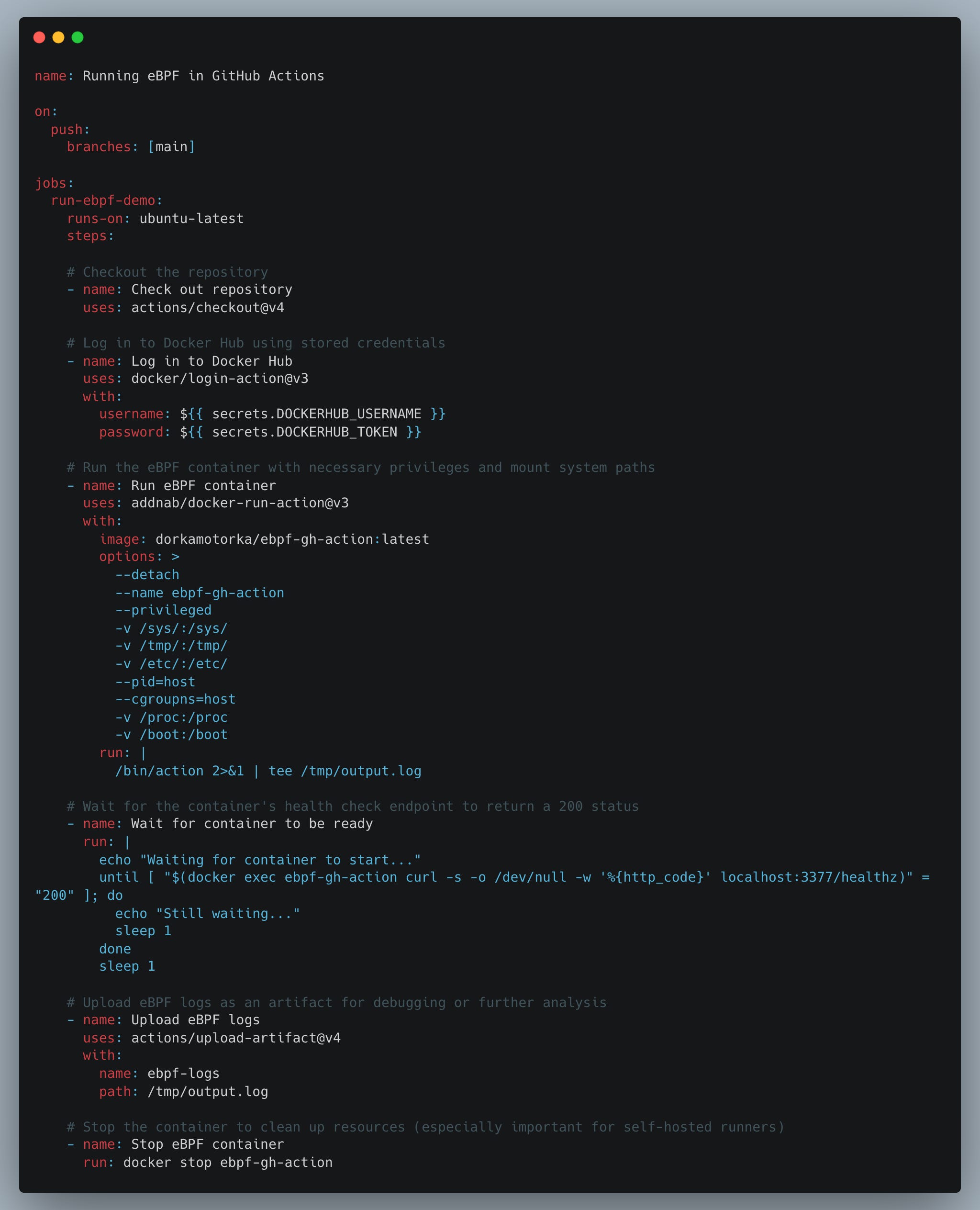Image resolution: width=980 pixels, height=1210 pixels.
Task: Click the red traffic light window control
Action: point(40,37)
